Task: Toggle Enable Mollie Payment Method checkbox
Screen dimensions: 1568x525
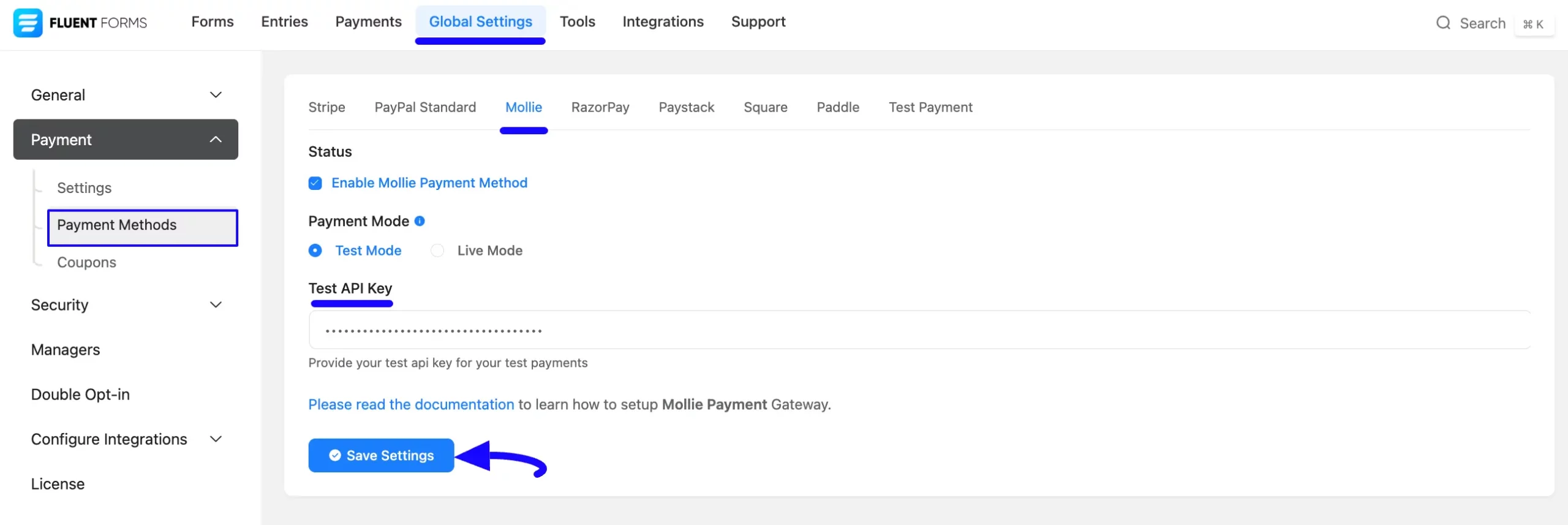Action: [x=315, y=183]
